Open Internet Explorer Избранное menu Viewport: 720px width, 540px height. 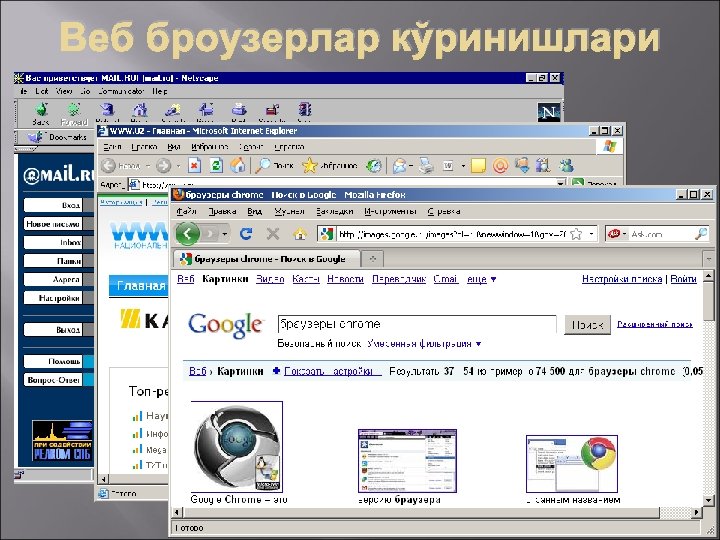coord(210,147)
